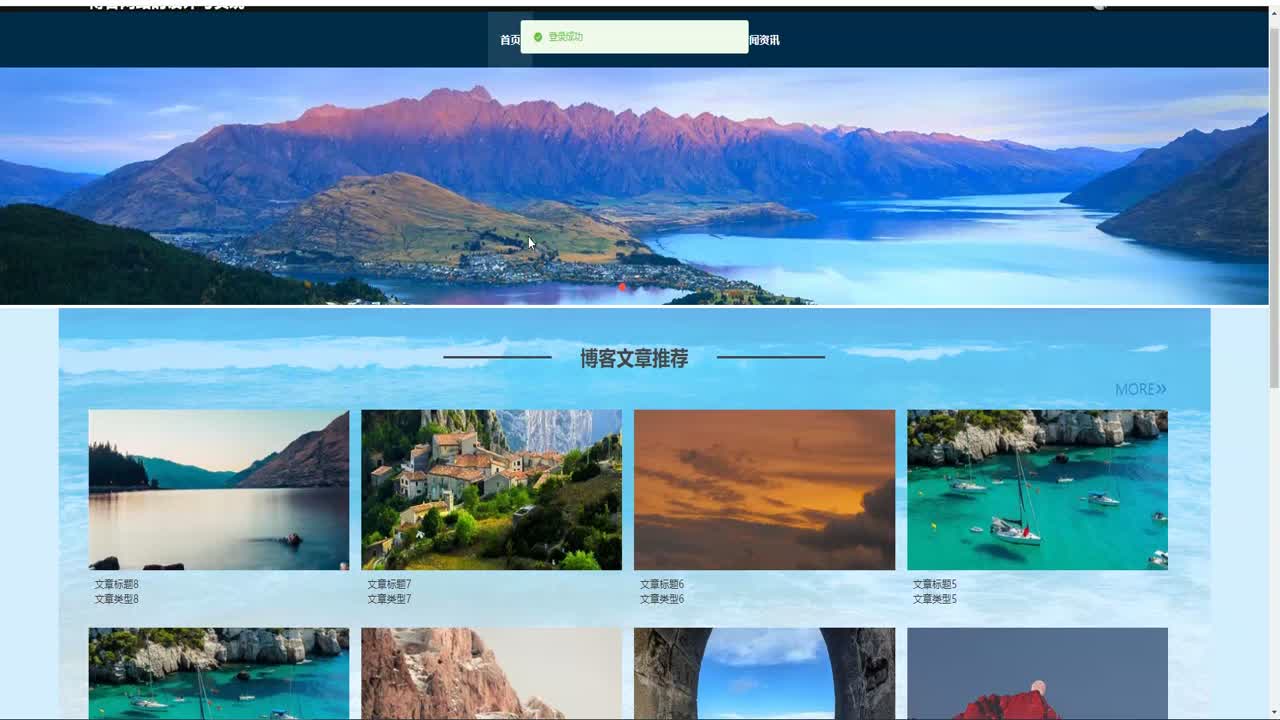Click the mountain lake banner image

point(634,186)
